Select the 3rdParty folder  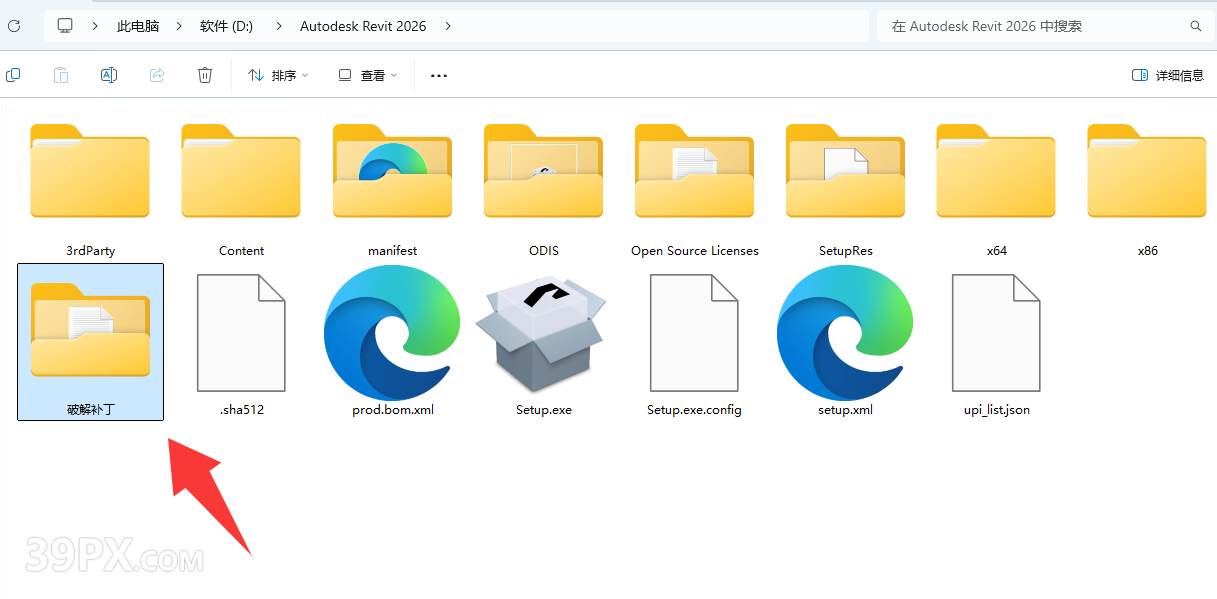[90, 190]
